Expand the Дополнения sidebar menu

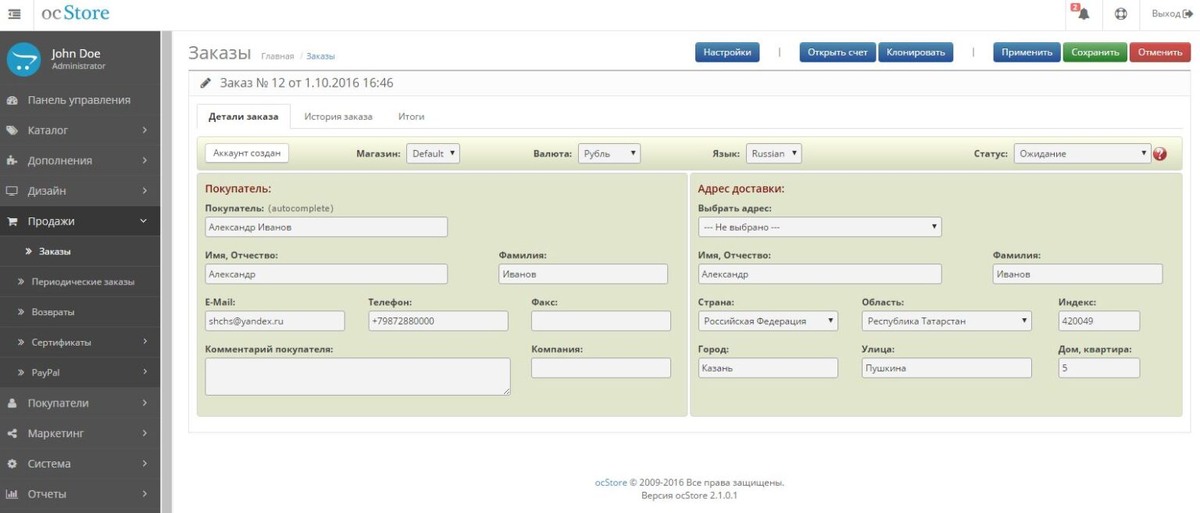tap(80, 160)
